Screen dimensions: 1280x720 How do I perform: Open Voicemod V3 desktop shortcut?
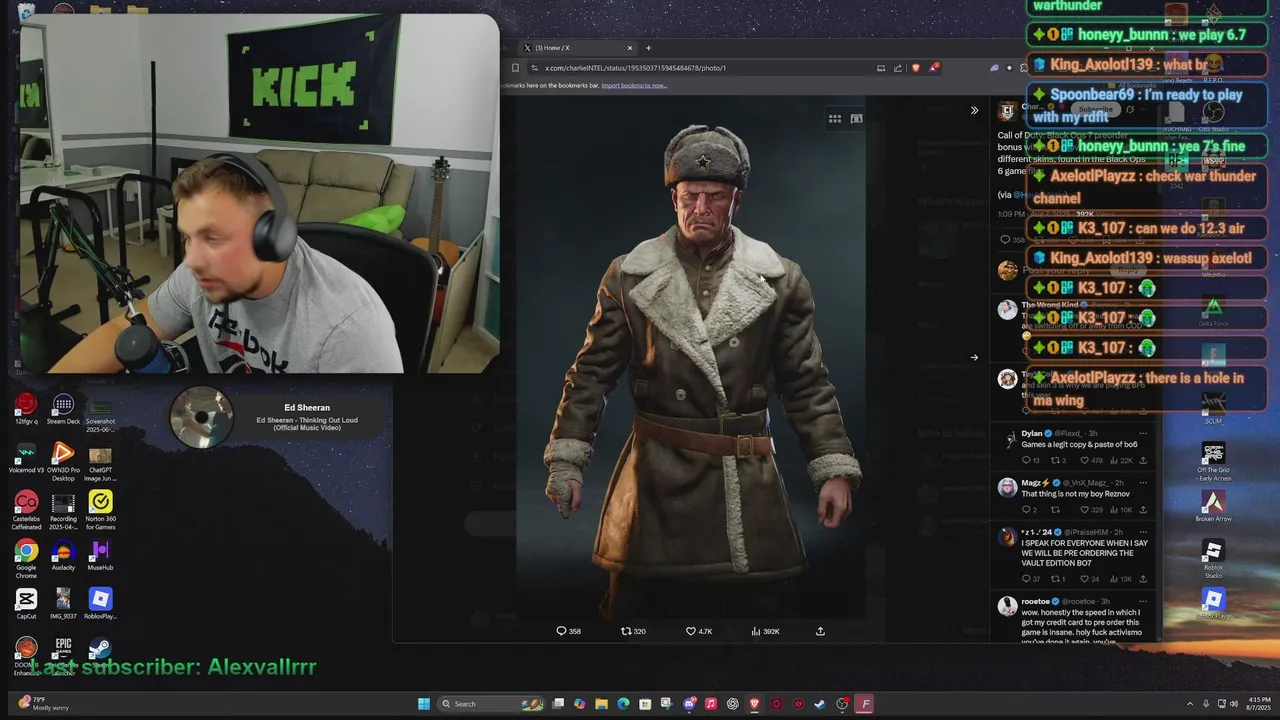[x=26, y=459]
